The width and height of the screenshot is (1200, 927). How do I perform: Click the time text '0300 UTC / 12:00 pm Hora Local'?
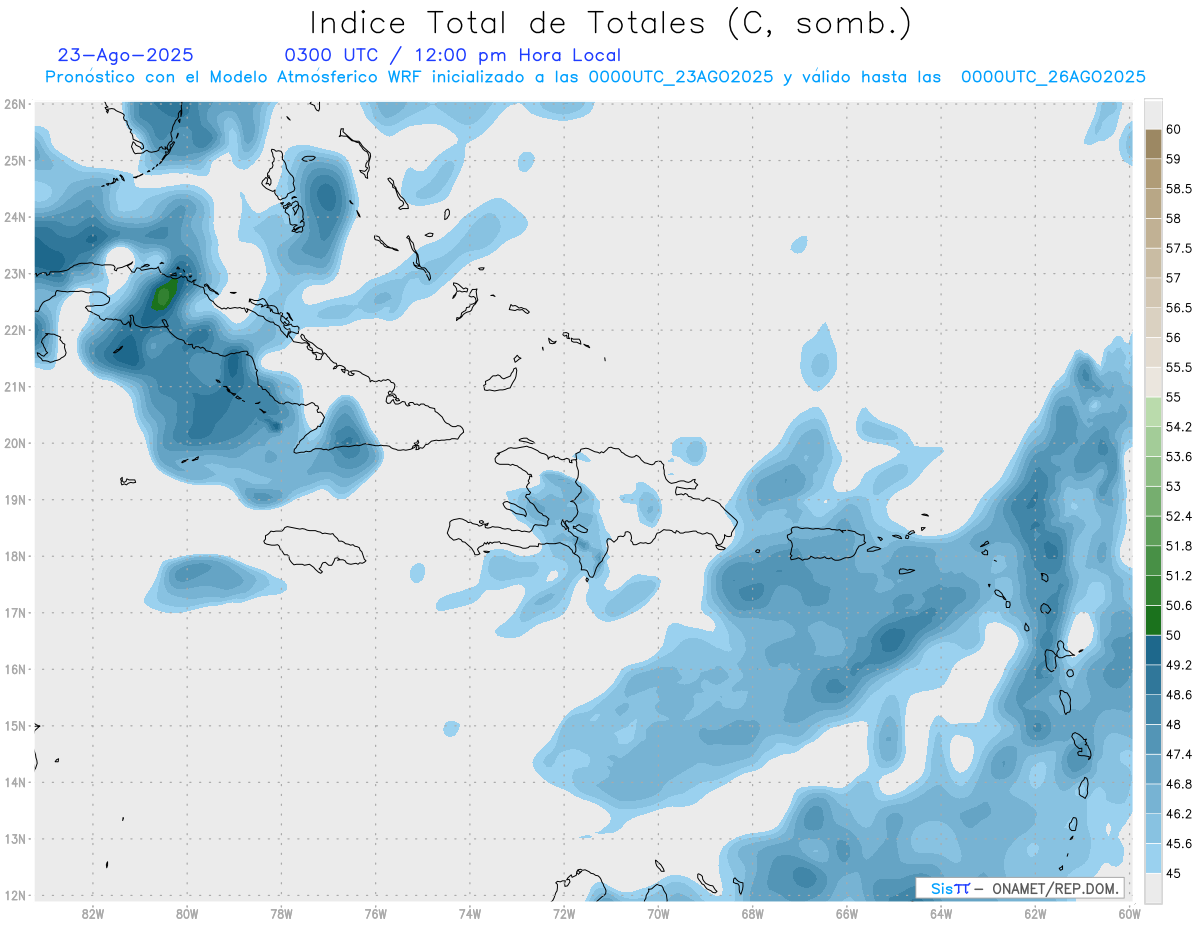[x=453, y=56]
